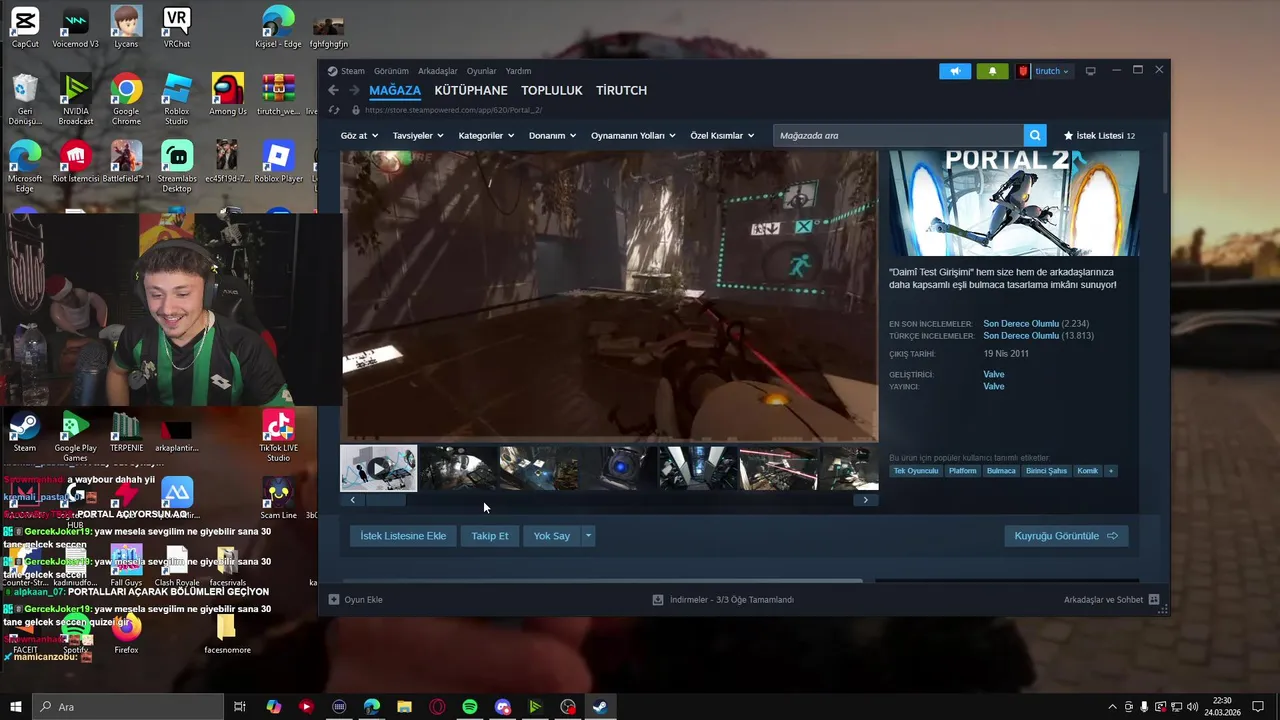Open the NVIDIA Broadcast desktop icon

click(x=76, y=99)
